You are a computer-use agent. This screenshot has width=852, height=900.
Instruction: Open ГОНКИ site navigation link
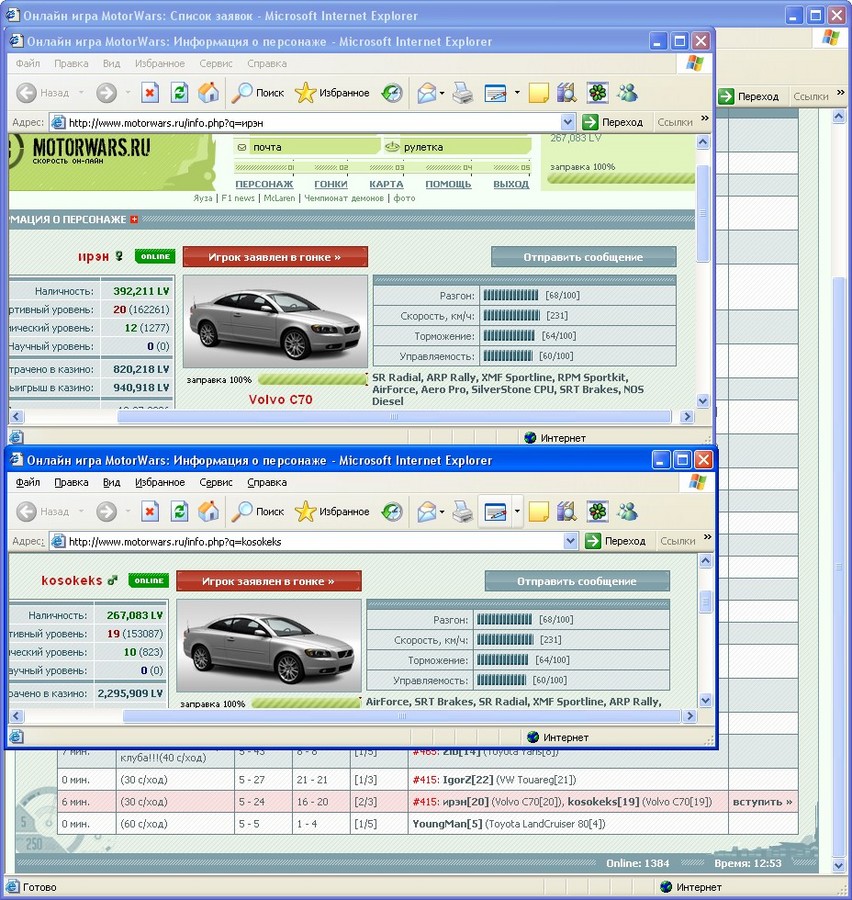pyautogui.click(x=331, y=184)
